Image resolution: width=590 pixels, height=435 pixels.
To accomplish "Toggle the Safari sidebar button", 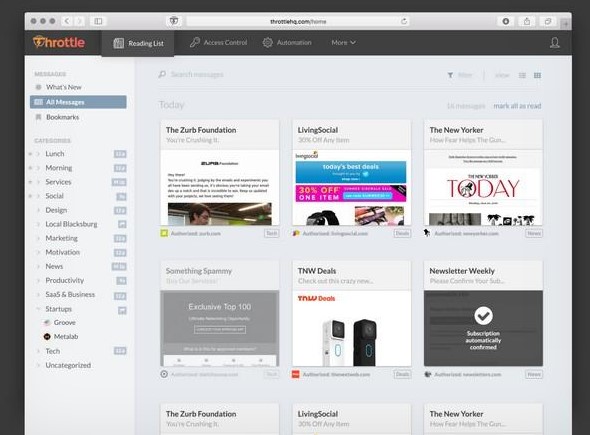I will coord(98,21).
